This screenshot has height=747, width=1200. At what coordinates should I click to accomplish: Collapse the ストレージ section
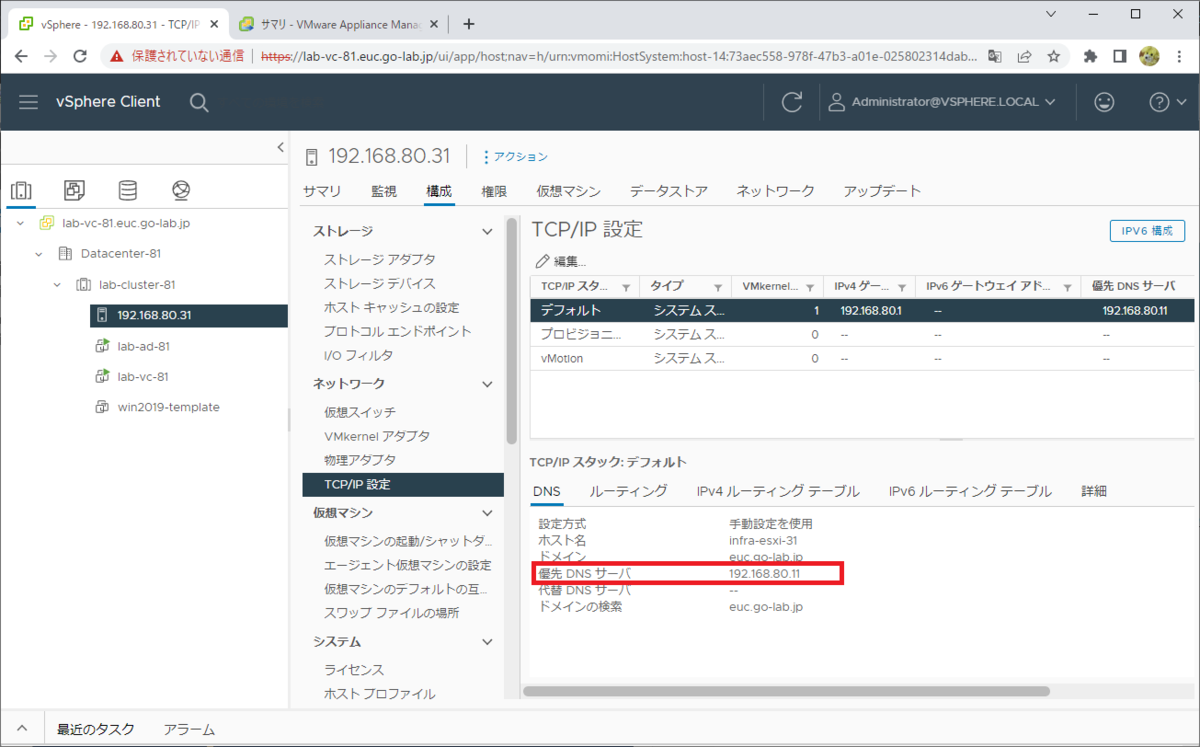[x=487, y=231]
